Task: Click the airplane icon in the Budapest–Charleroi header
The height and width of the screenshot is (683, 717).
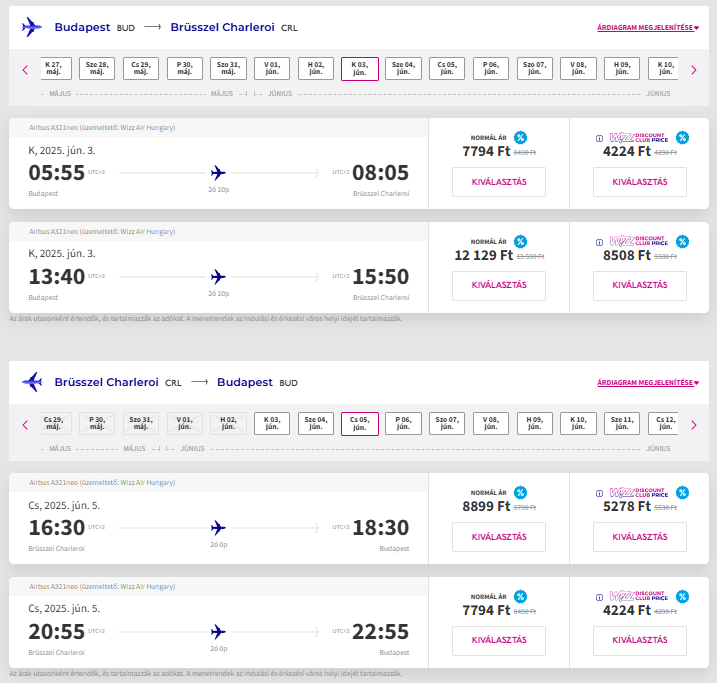Action: pos(32,27)
